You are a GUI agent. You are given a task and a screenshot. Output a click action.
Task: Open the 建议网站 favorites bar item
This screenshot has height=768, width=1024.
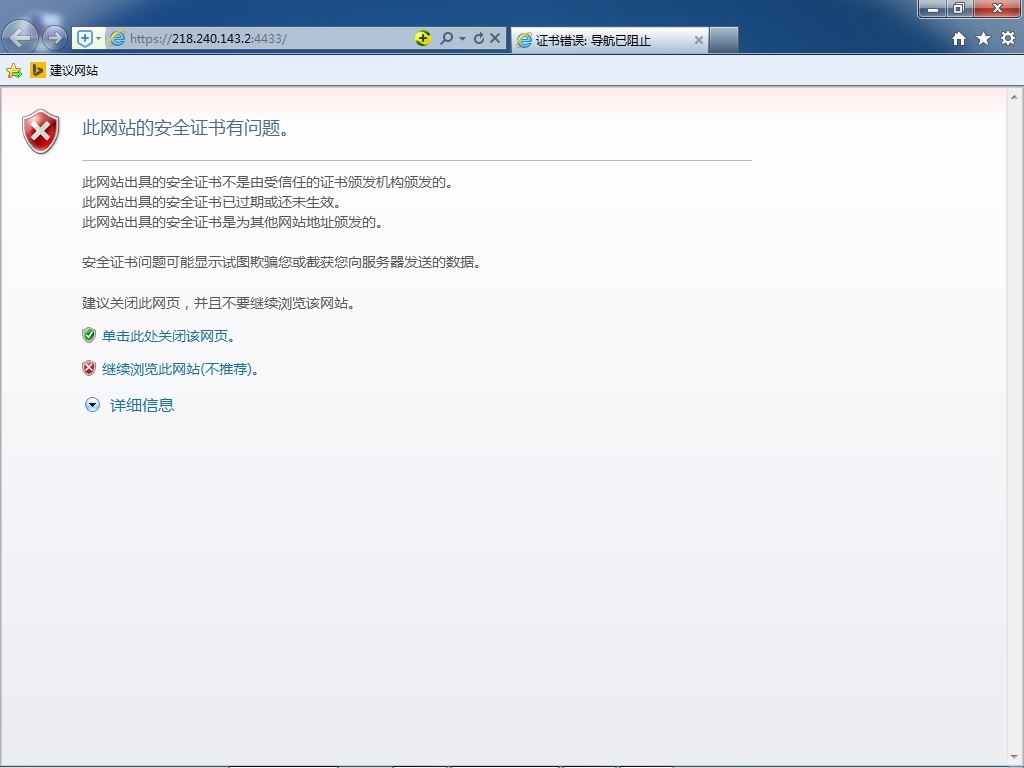point(64,70)
